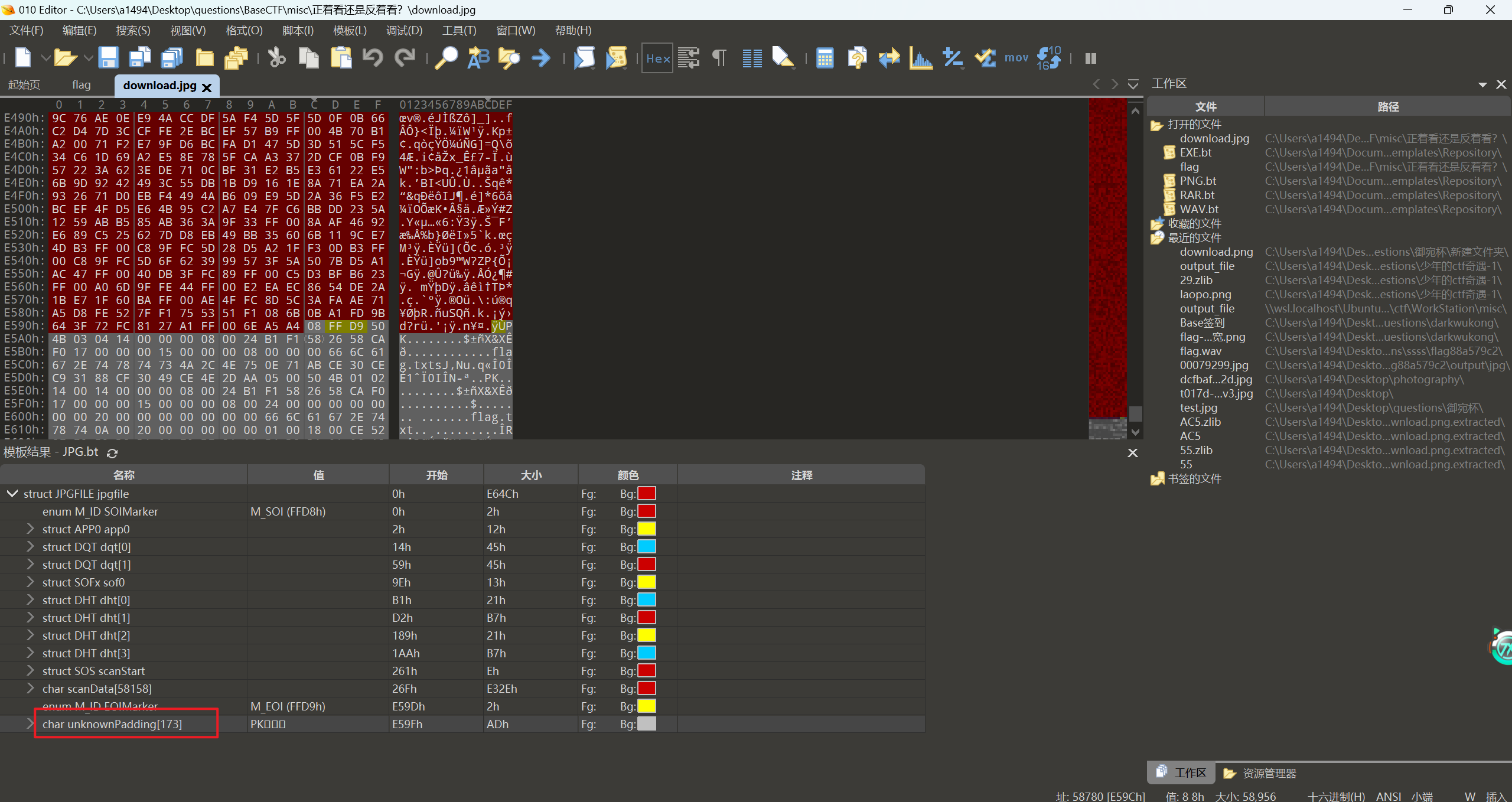
Task: Expand the unknownPadding[173] row
Action: coord(30,723)
